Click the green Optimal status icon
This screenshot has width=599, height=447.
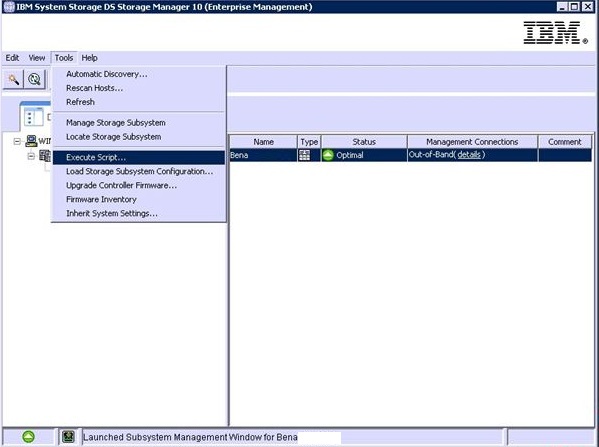(328, 155)
